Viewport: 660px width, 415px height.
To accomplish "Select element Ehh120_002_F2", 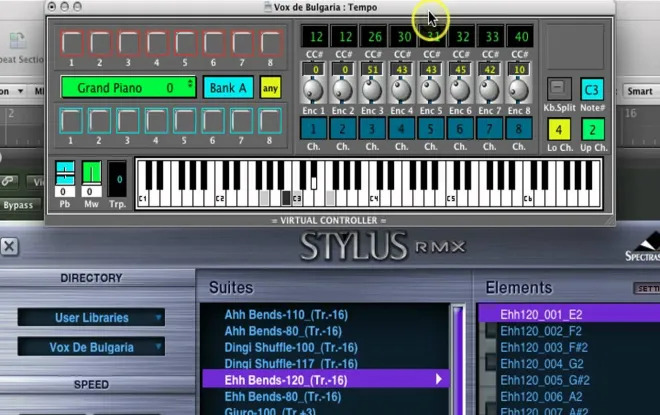I will 541,331.
